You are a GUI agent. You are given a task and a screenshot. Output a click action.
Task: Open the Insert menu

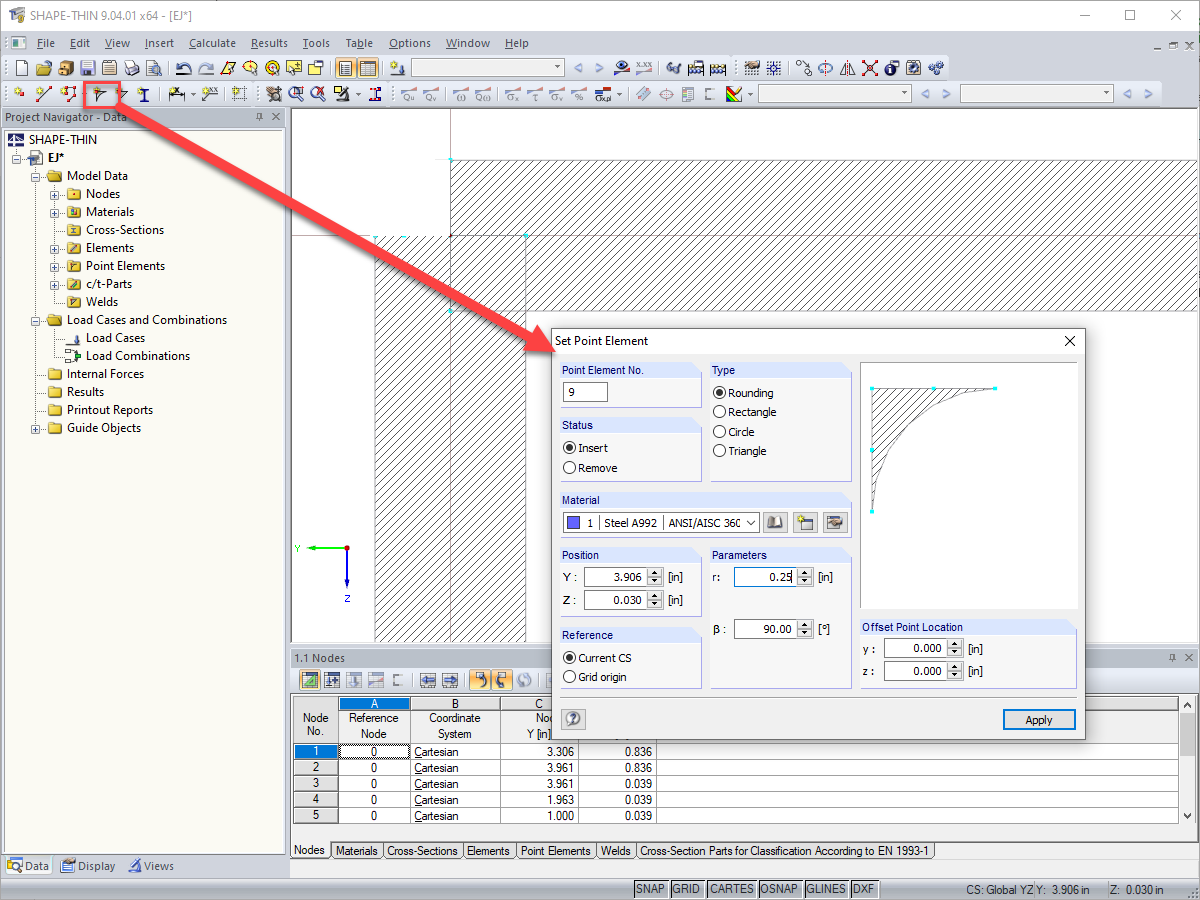[159, 43]
